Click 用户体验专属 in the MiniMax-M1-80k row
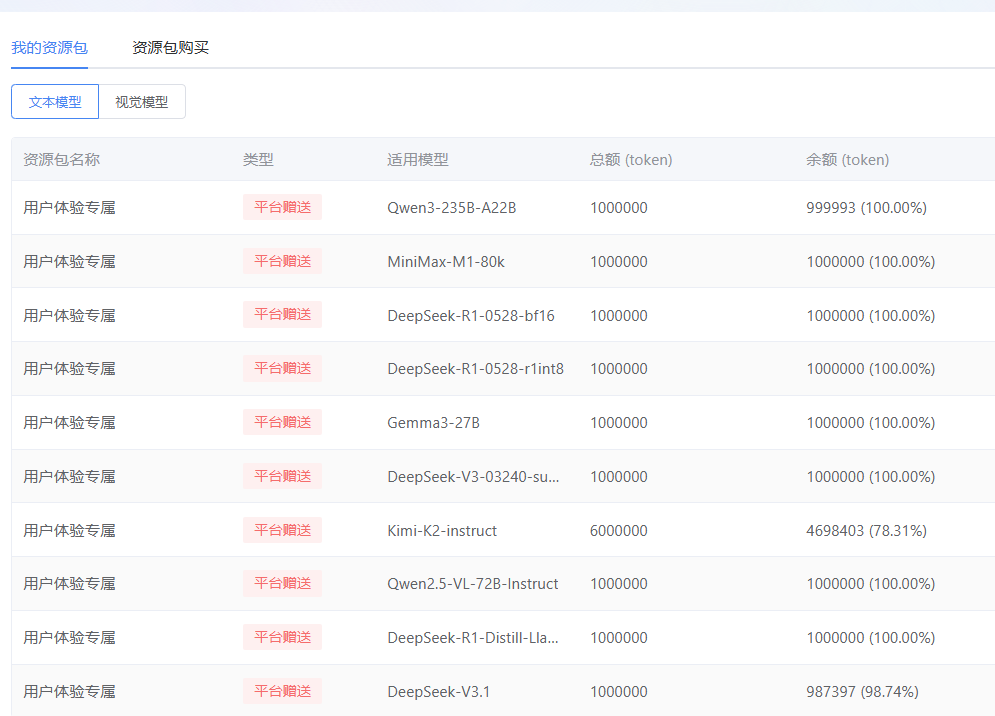 69,262
